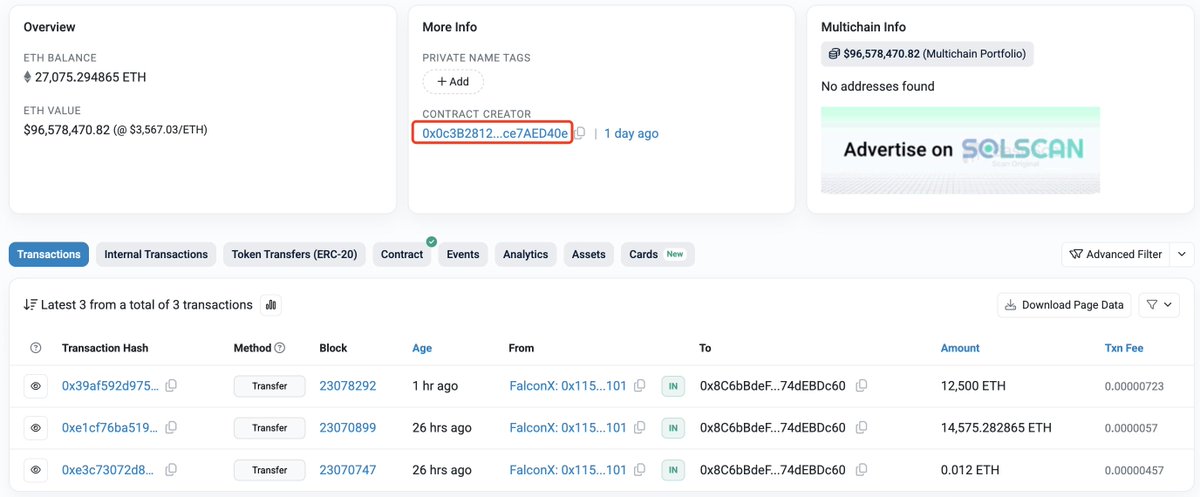
Task: Click the Method help question icon
Action: click(x=280, y=348)
